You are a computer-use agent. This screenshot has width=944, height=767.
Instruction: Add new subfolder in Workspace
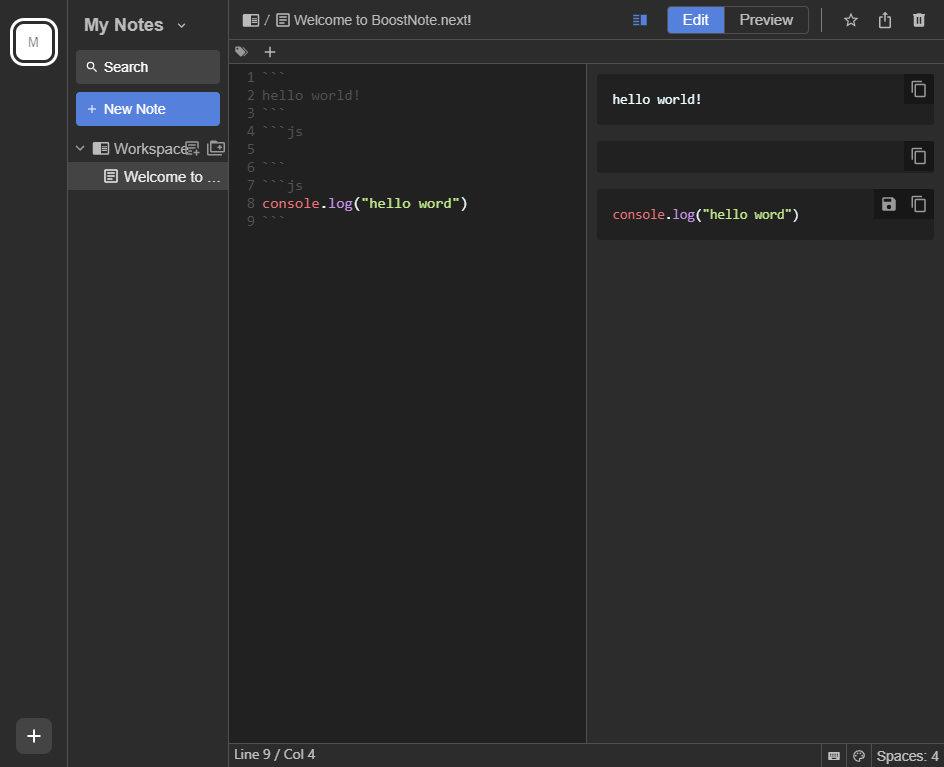(216, 148)
